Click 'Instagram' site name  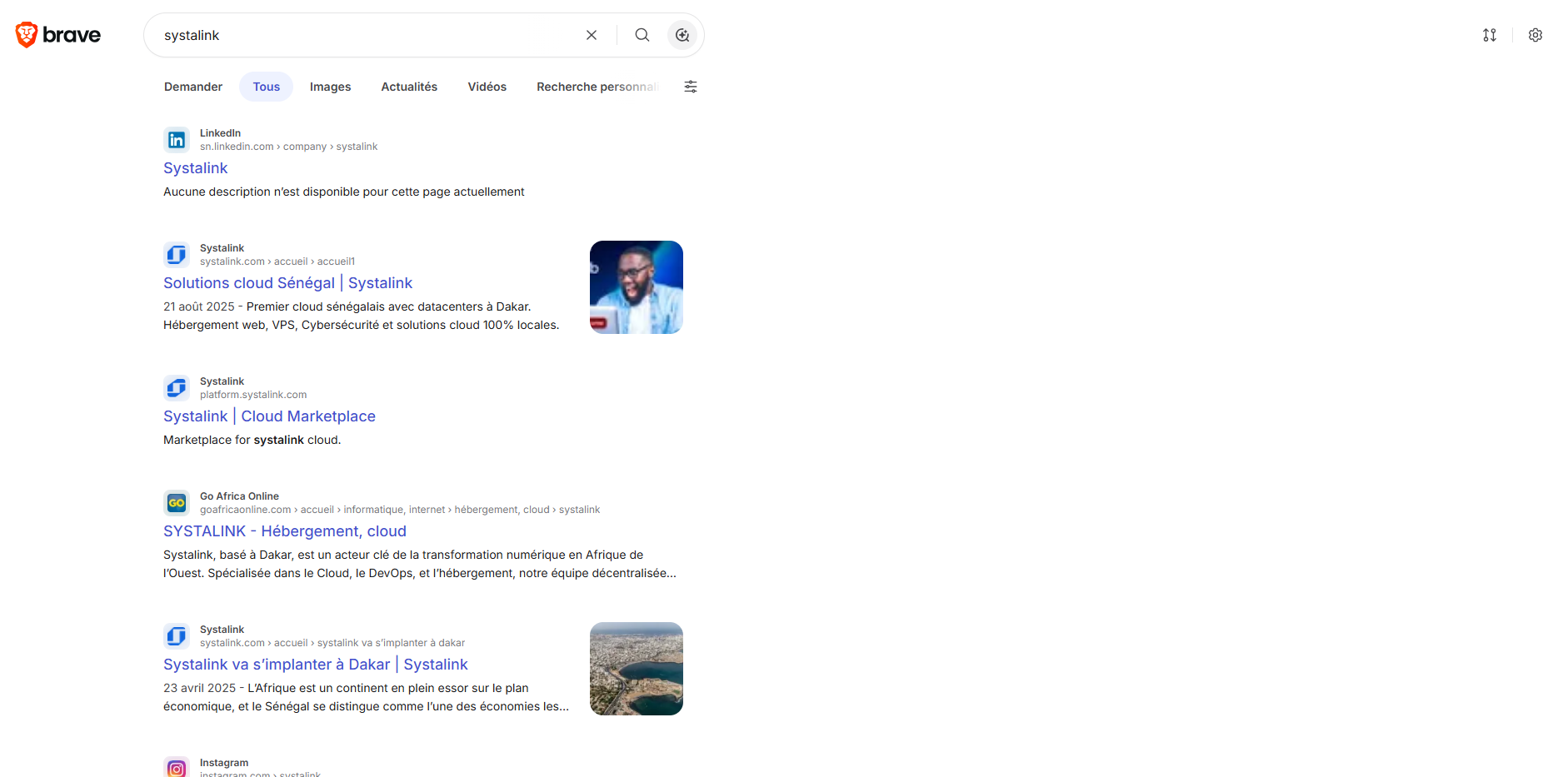[x=224, y=763]
